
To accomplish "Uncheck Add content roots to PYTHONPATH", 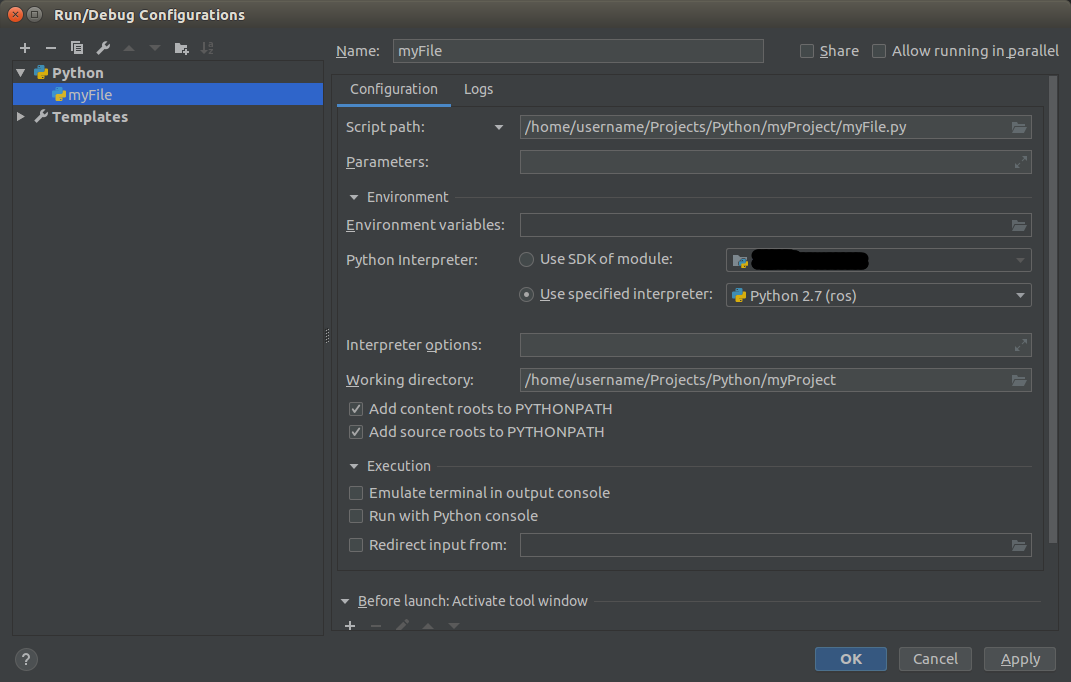I will [x=356, y=409].
